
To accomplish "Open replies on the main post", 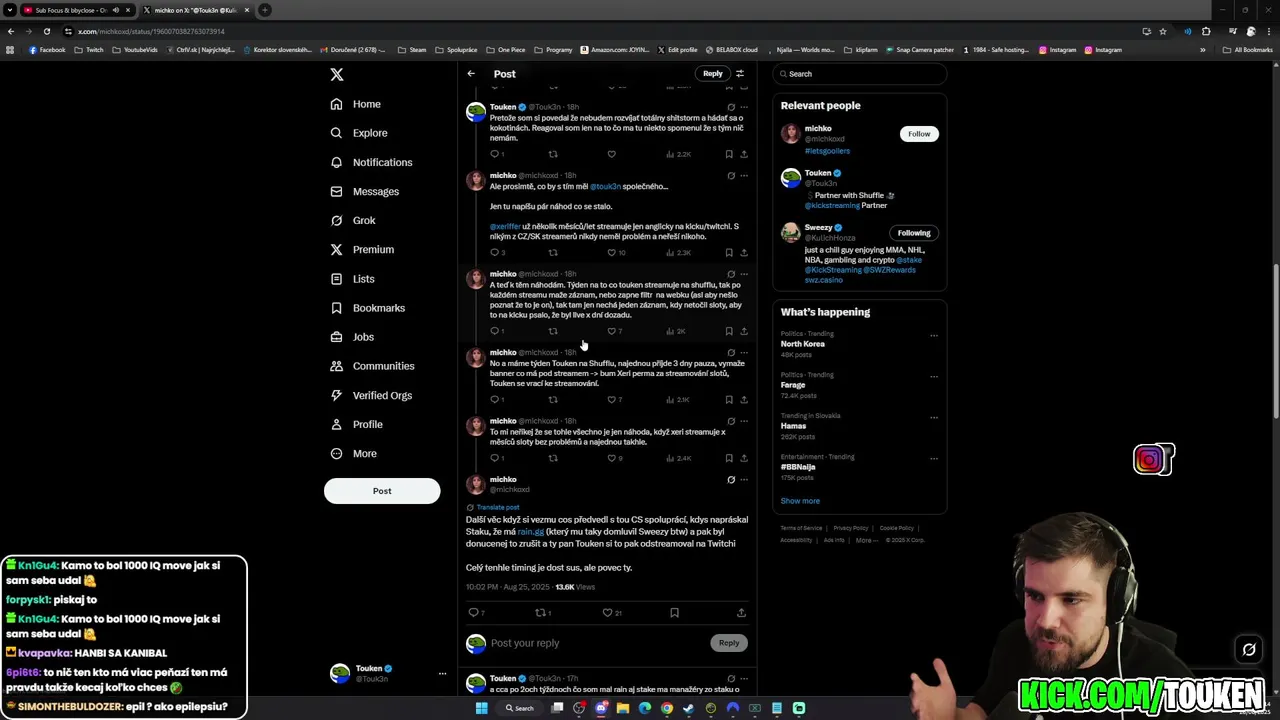I will click(474, 613).
